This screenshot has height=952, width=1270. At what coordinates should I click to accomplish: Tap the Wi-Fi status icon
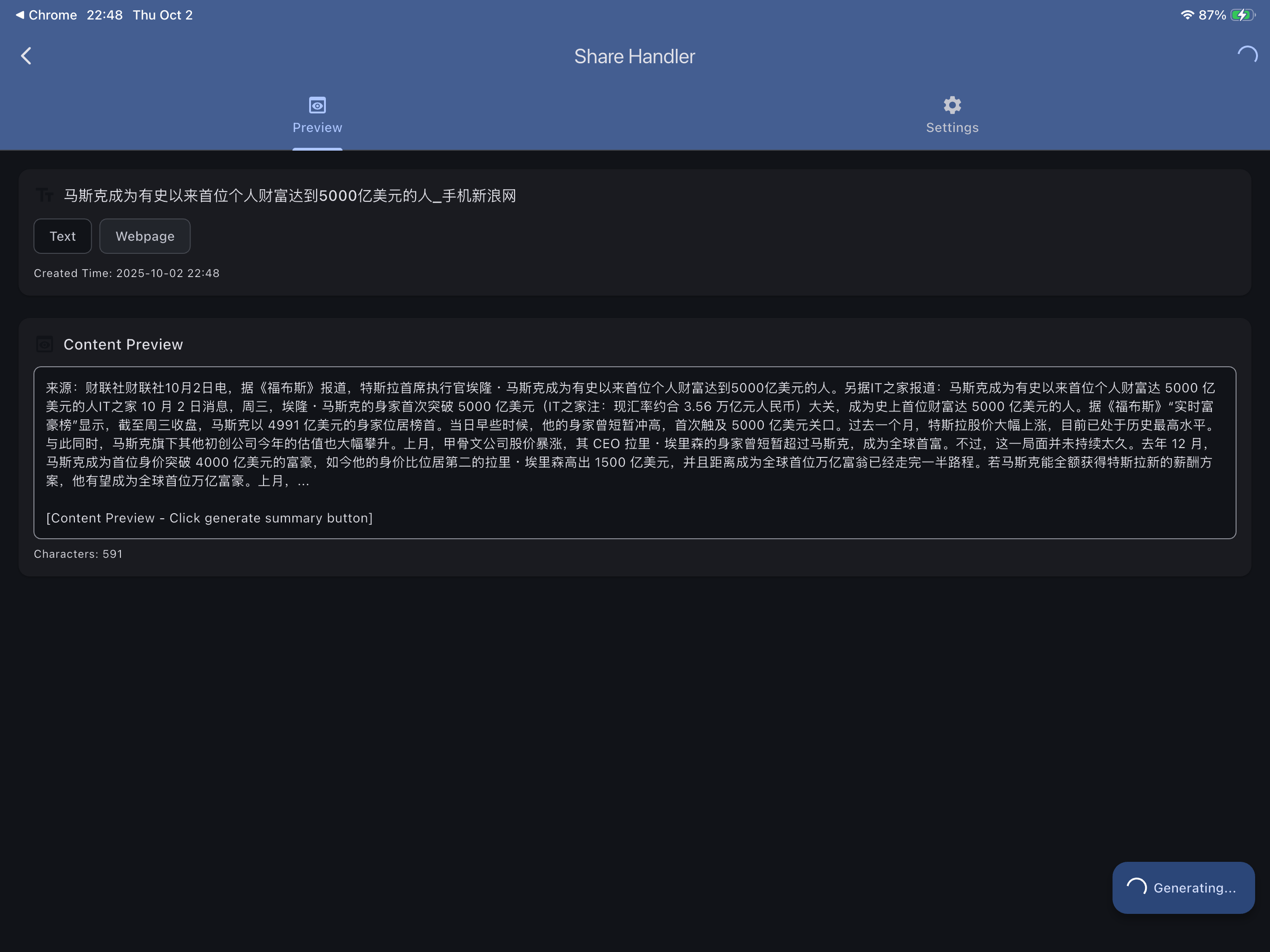coord(1187,15)
